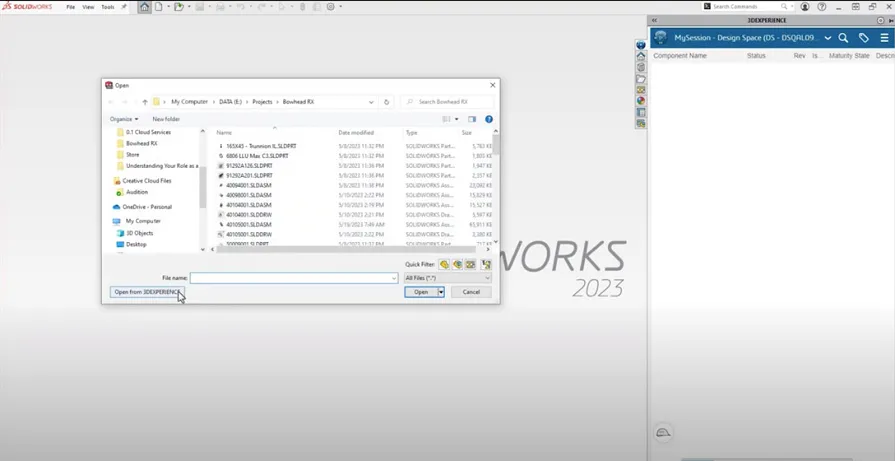The height and width of the screenshot is (461, 895).
Task: Click the search magnifier in MySession header
Action: pos(843,38)
